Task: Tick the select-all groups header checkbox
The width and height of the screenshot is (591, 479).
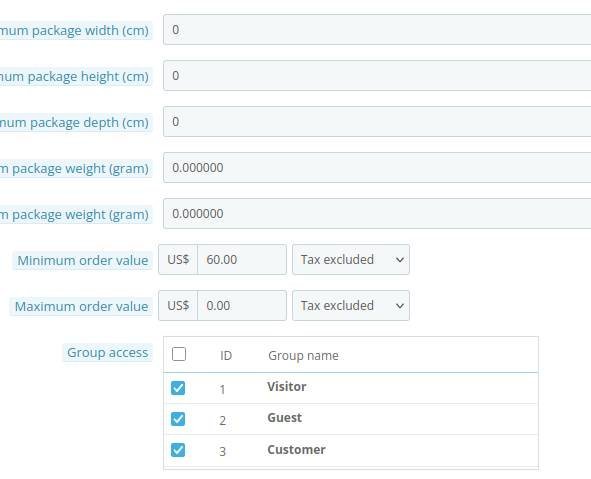Action: pyautogui.click(x=179, y=354)
